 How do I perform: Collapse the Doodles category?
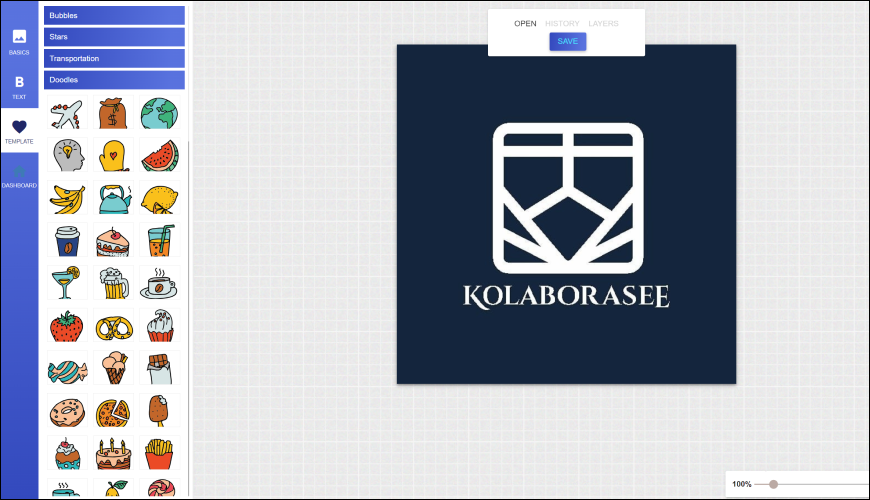tap(114, 80)
